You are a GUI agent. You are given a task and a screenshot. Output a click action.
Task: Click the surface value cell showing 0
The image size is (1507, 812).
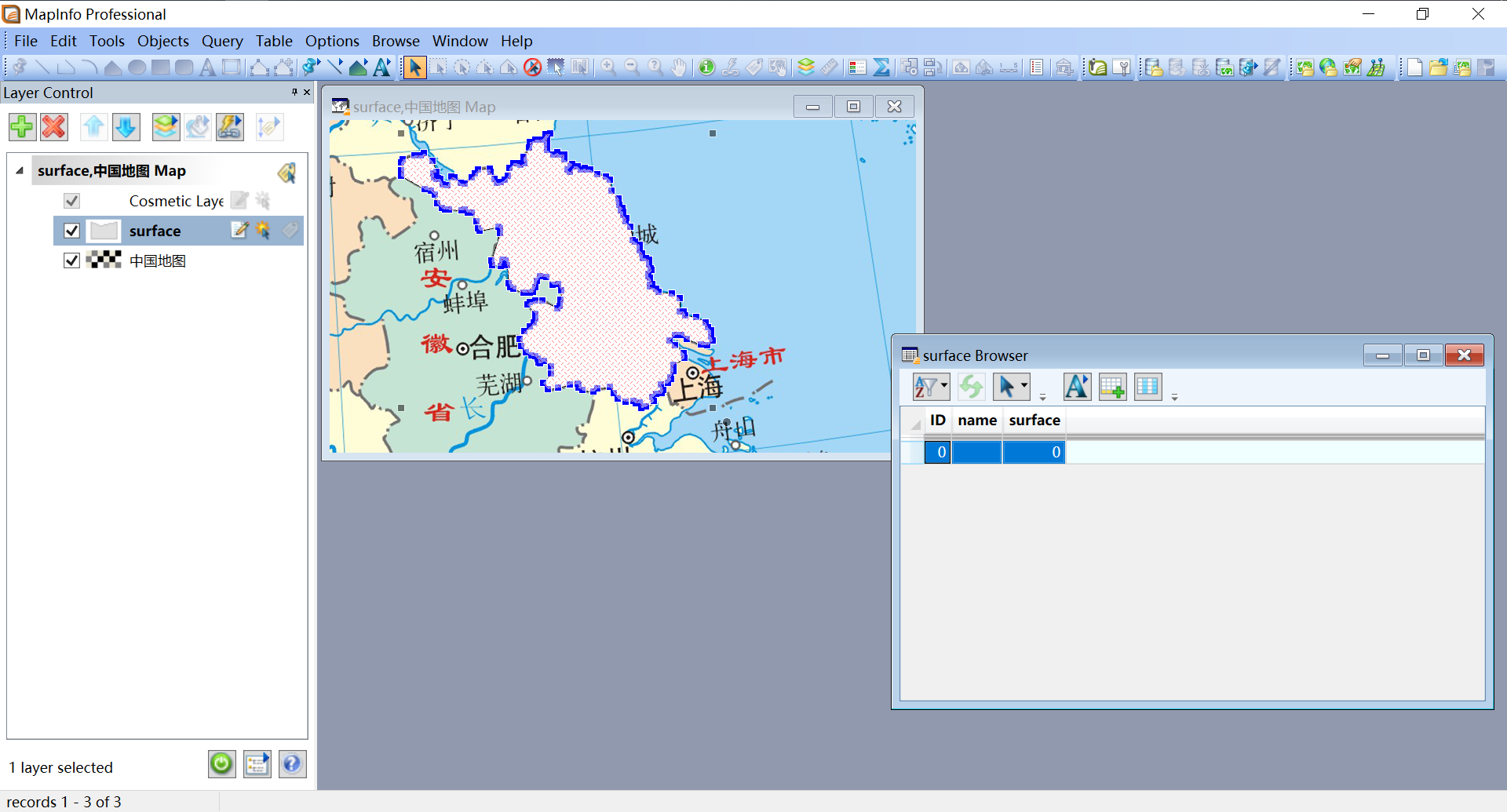1034,452
